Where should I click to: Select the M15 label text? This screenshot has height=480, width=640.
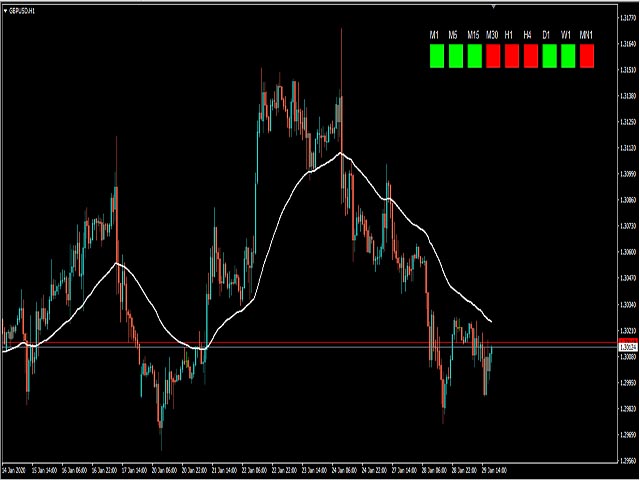(473, 35)
